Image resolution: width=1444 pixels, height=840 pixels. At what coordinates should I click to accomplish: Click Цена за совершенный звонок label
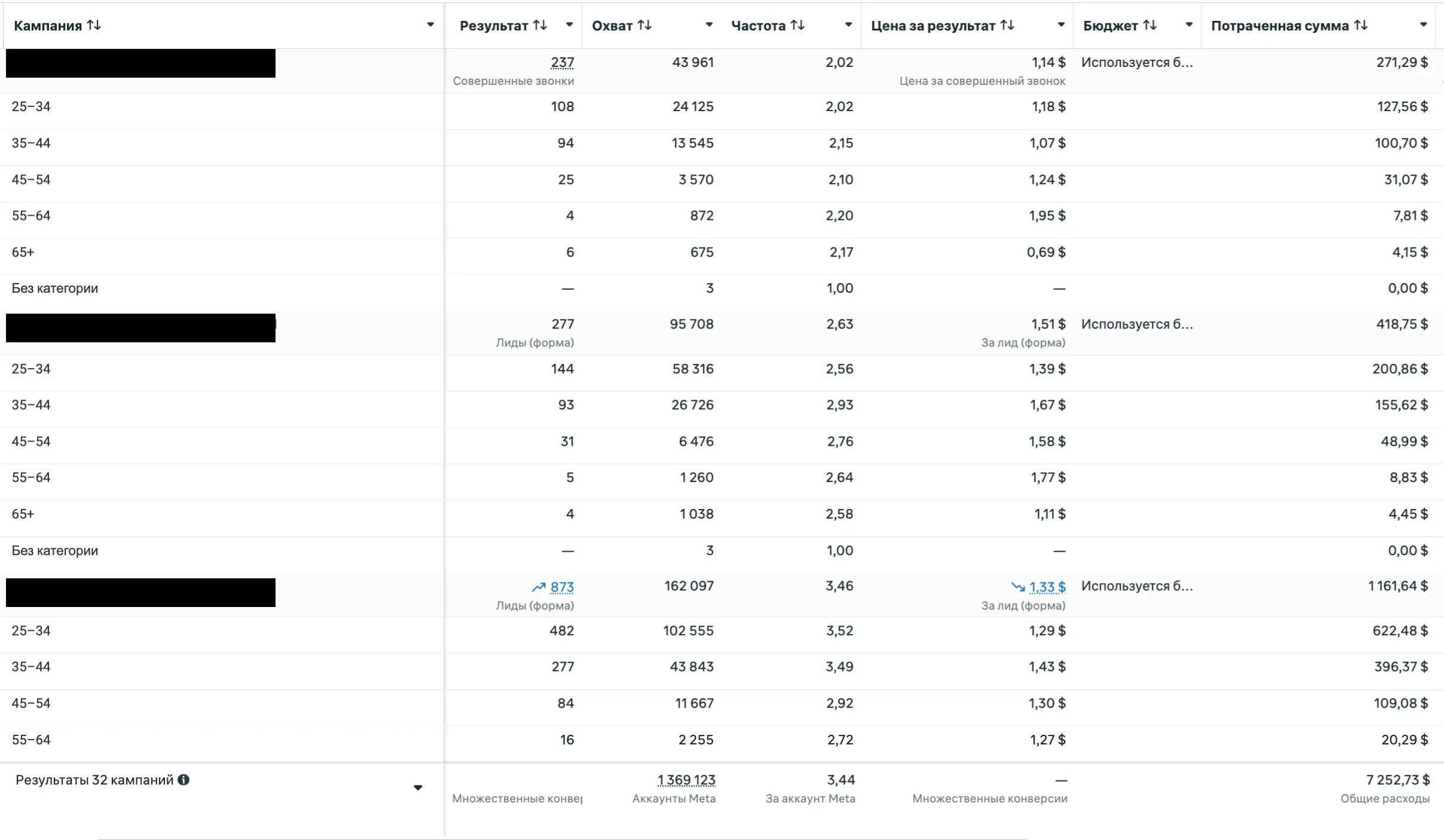click(x=982, y=81)
